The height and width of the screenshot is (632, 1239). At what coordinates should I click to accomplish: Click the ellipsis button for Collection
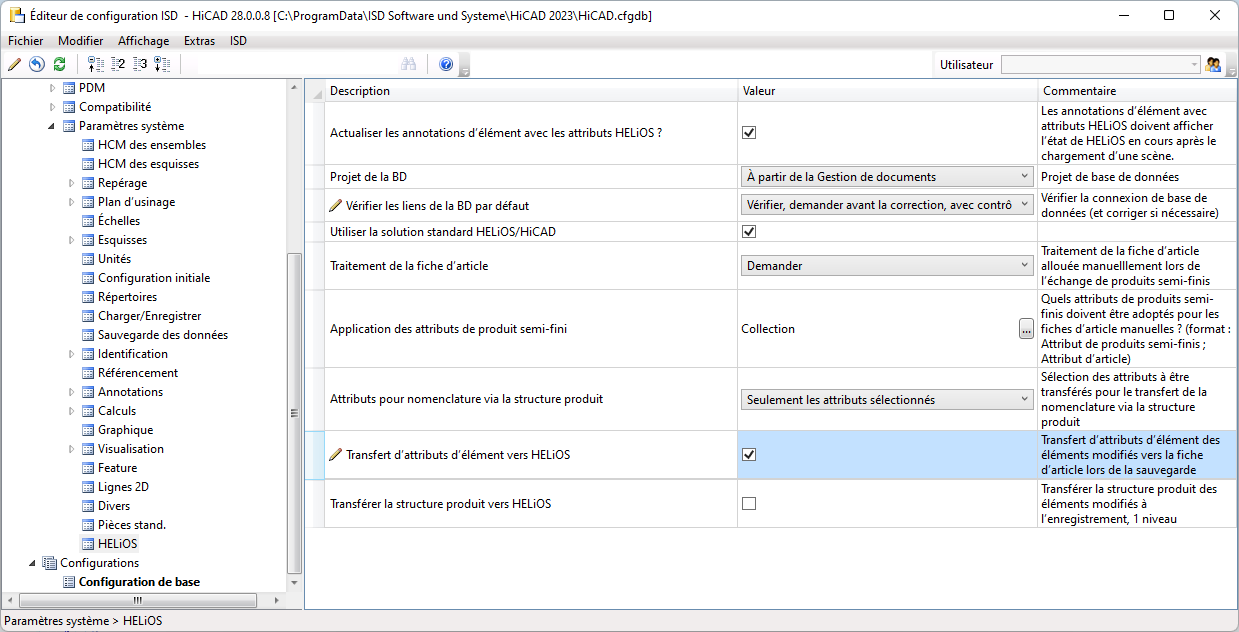tap(1026, 329)
